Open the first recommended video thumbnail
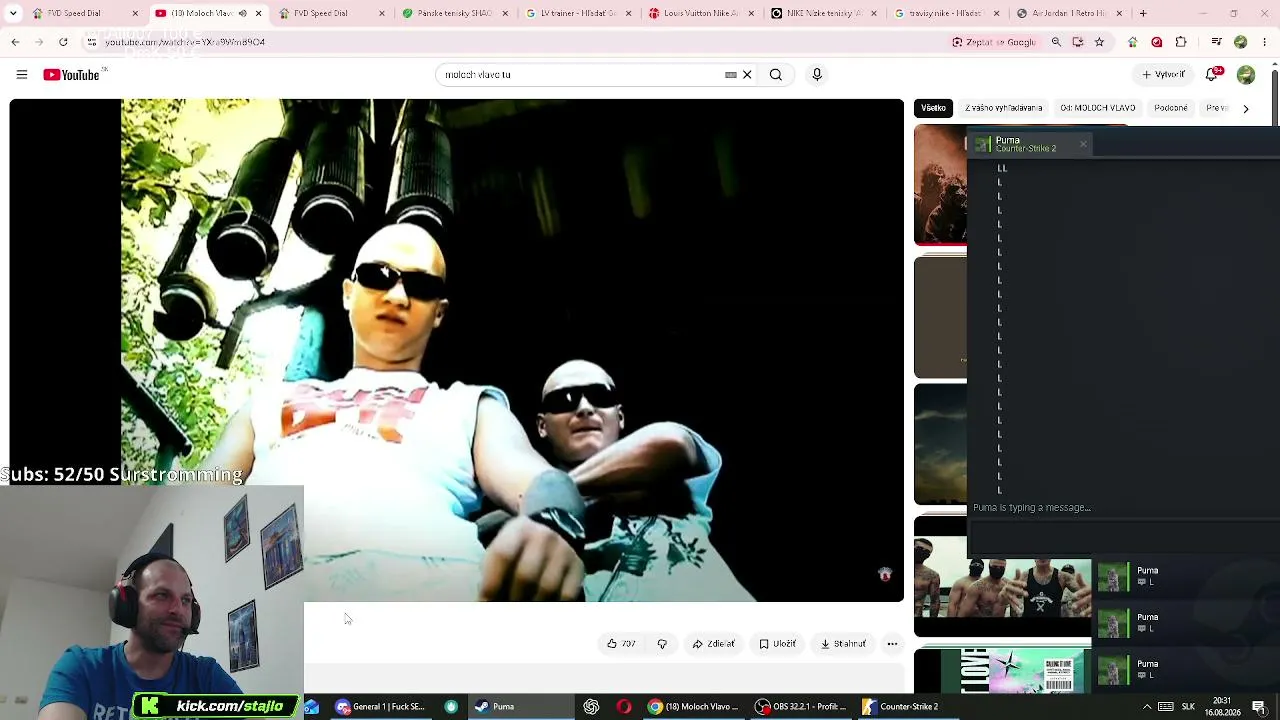Screen dimensions: 1280x720 [940, 185]
